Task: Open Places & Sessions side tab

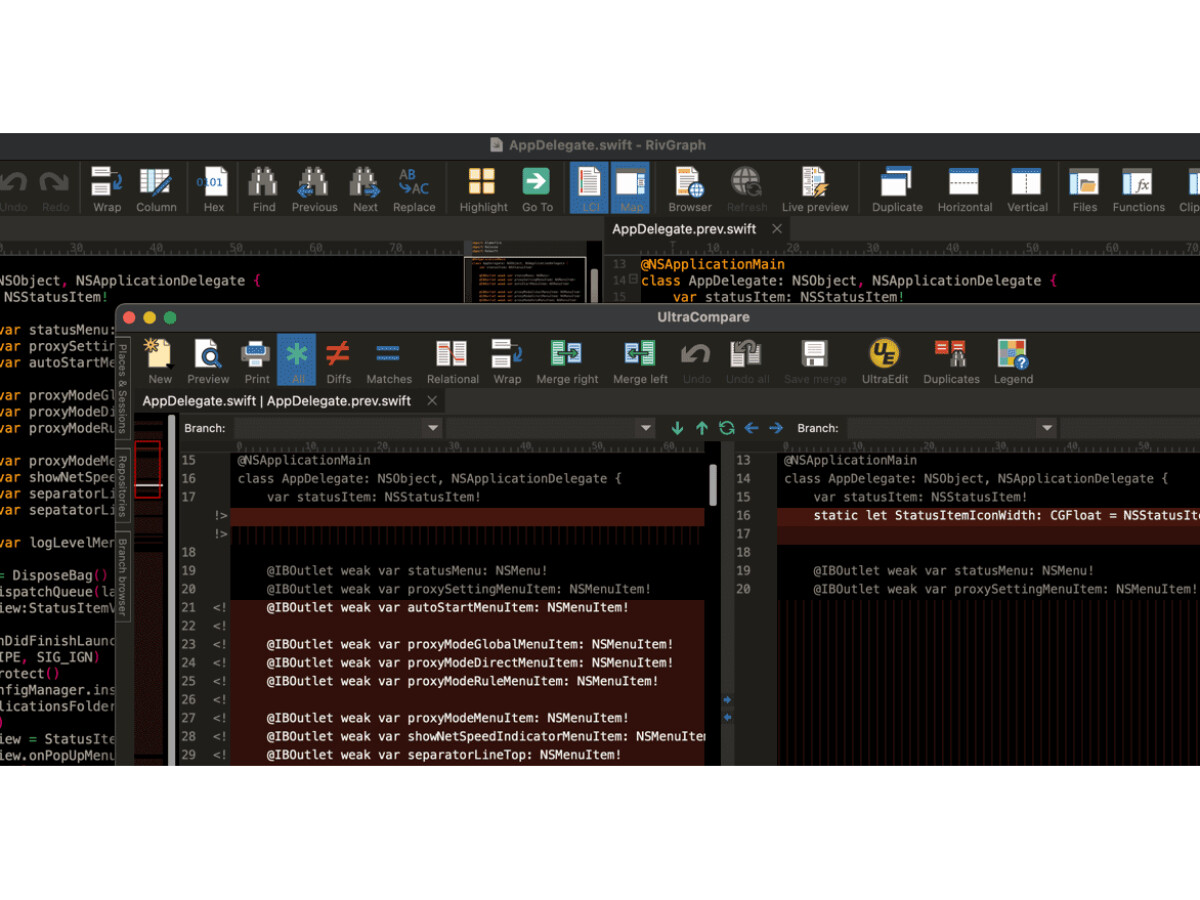Action: pos(123,388)
